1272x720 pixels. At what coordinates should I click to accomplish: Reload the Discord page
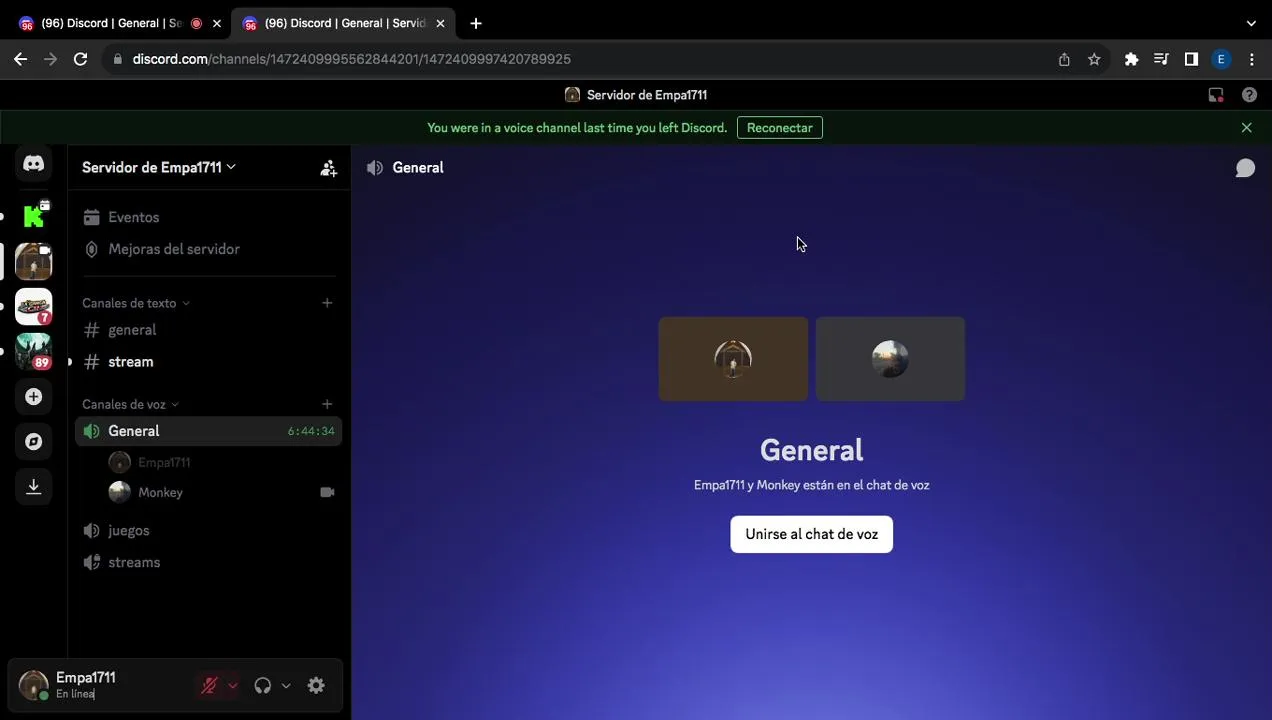pyautogui.click(x=81, y=59)
